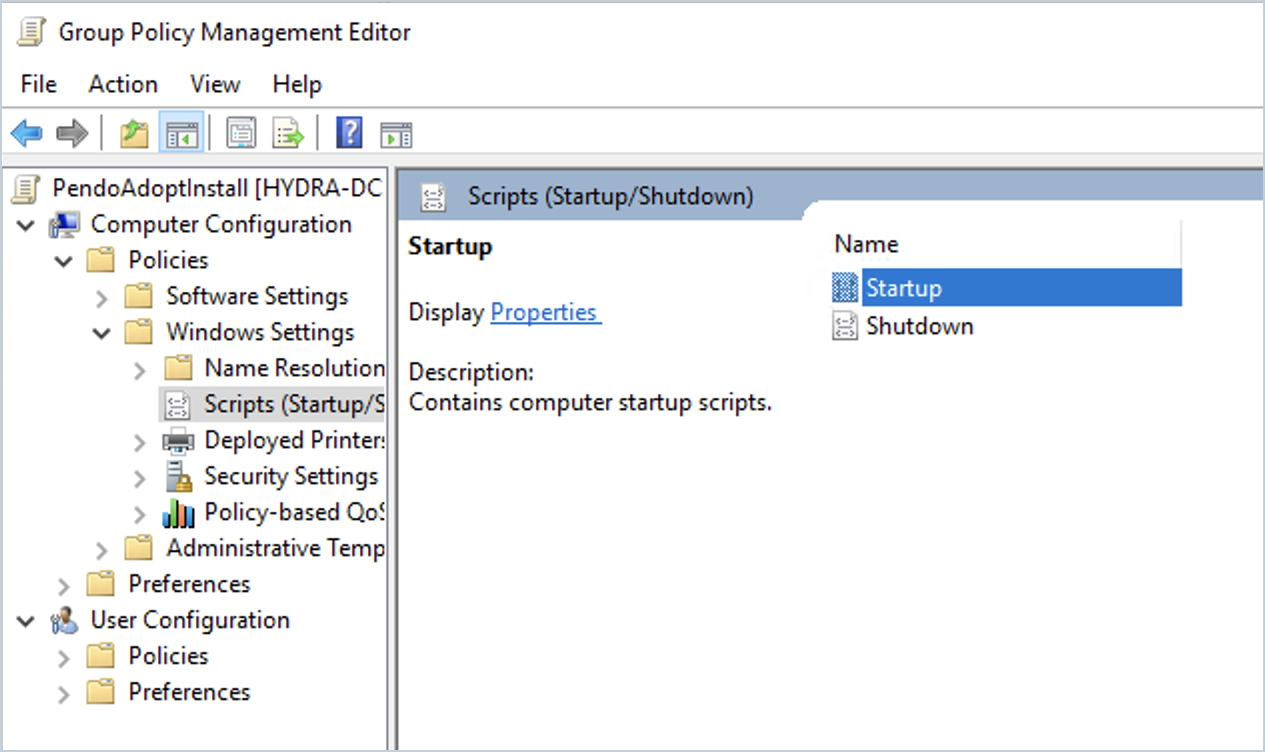
Task: Click the Software Settings folder icon
Action: tap(138, 297)
